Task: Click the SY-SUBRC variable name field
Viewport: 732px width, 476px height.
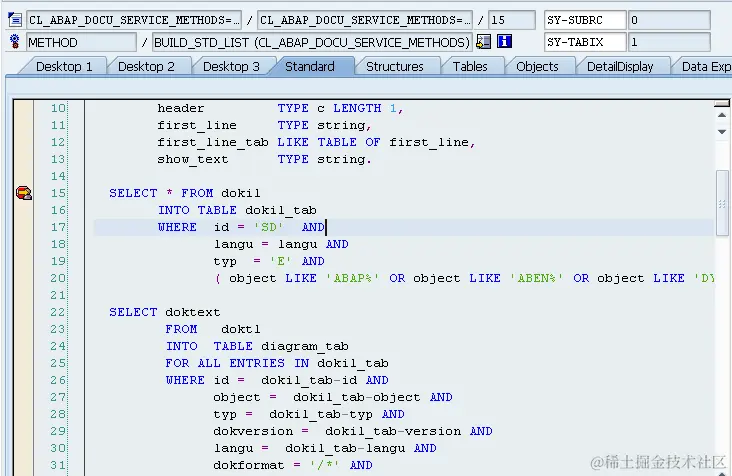Action: [585, 20]
